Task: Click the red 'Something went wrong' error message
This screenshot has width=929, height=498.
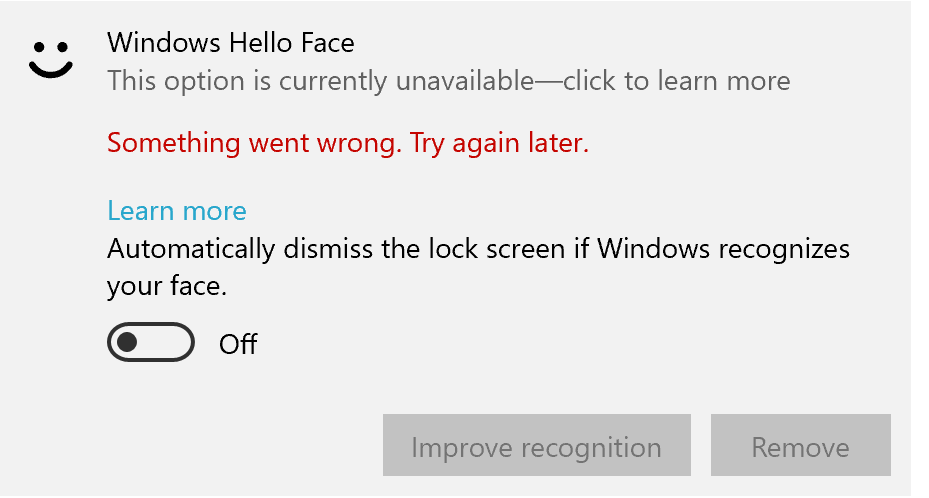Action: [x=348, y=144]
